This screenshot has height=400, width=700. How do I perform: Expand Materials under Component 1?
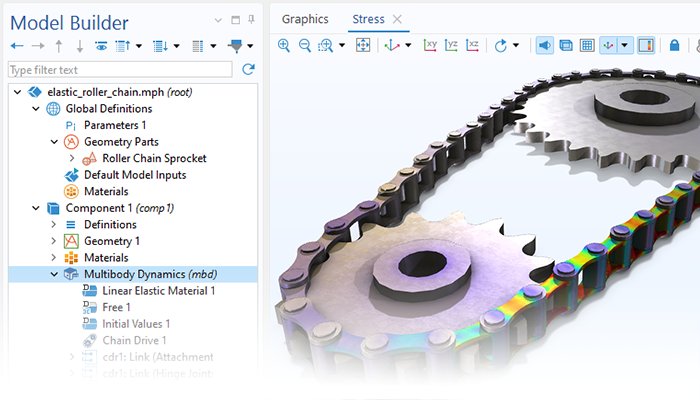coord(54,257)
